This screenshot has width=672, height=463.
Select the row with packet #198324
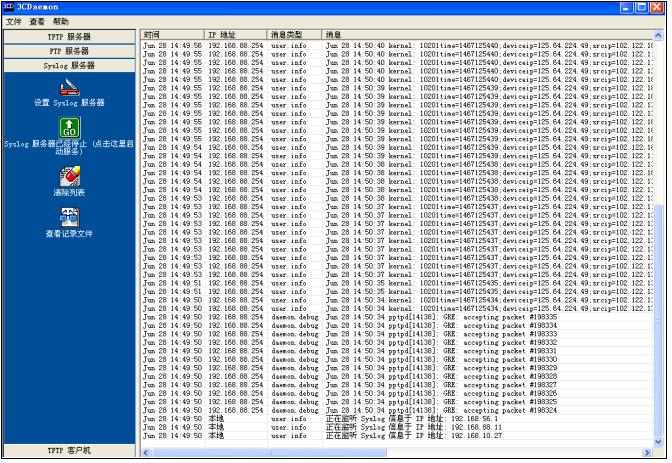[x=397, y=410]
